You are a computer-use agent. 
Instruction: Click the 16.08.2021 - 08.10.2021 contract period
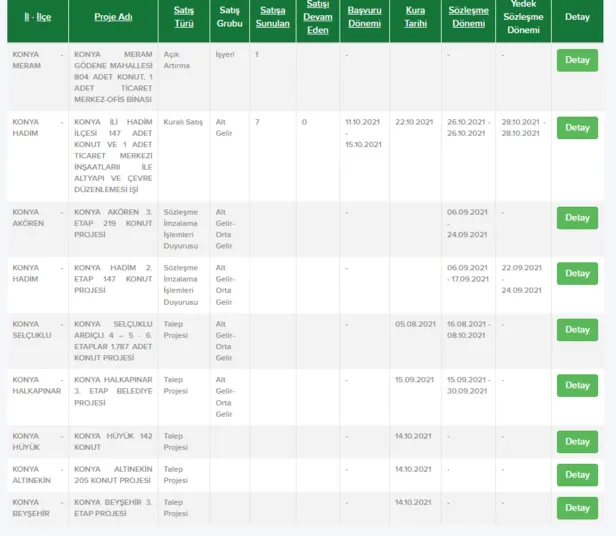point(469,330)
